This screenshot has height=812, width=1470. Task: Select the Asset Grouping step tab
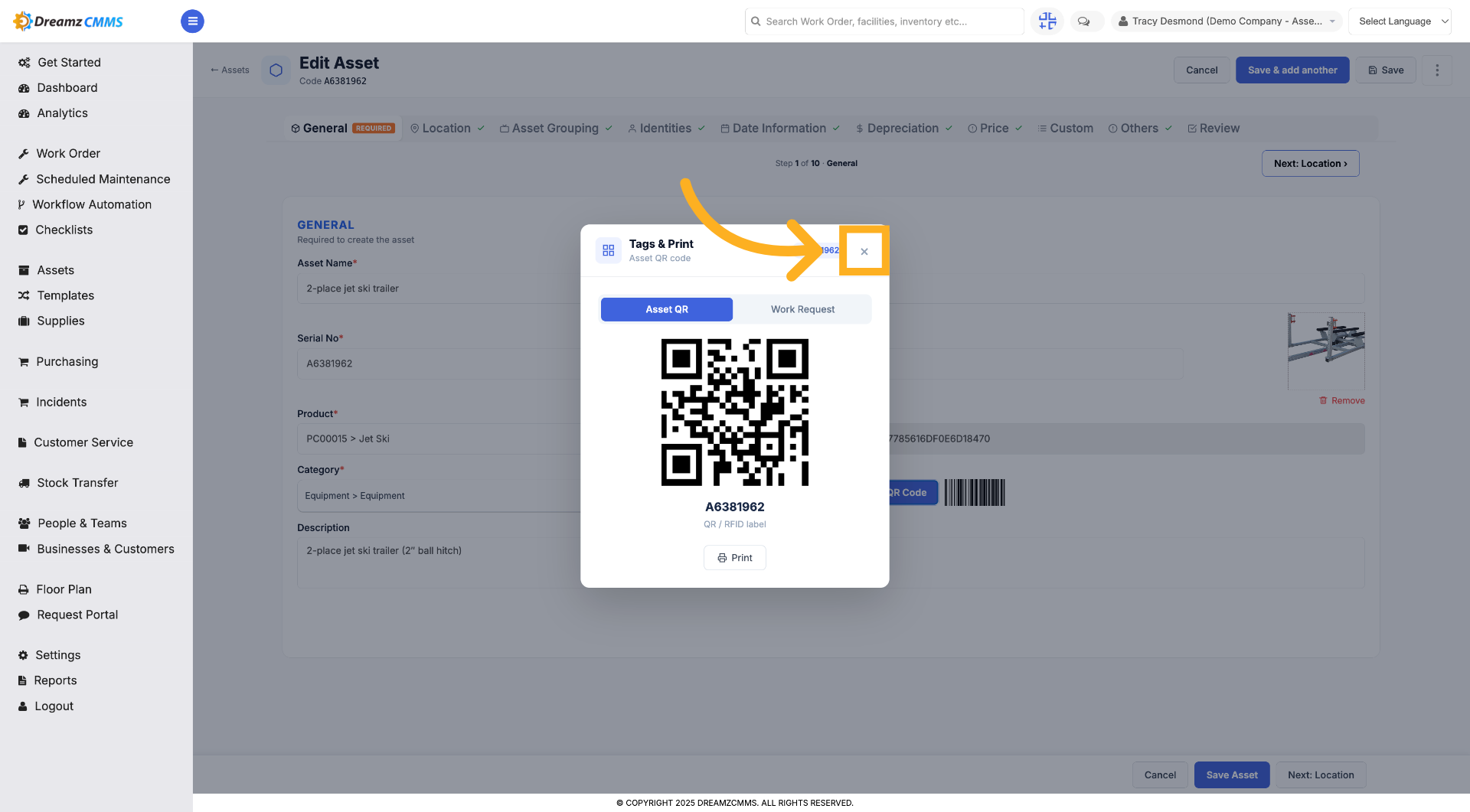pyautogui.click(x=556, y=128)
